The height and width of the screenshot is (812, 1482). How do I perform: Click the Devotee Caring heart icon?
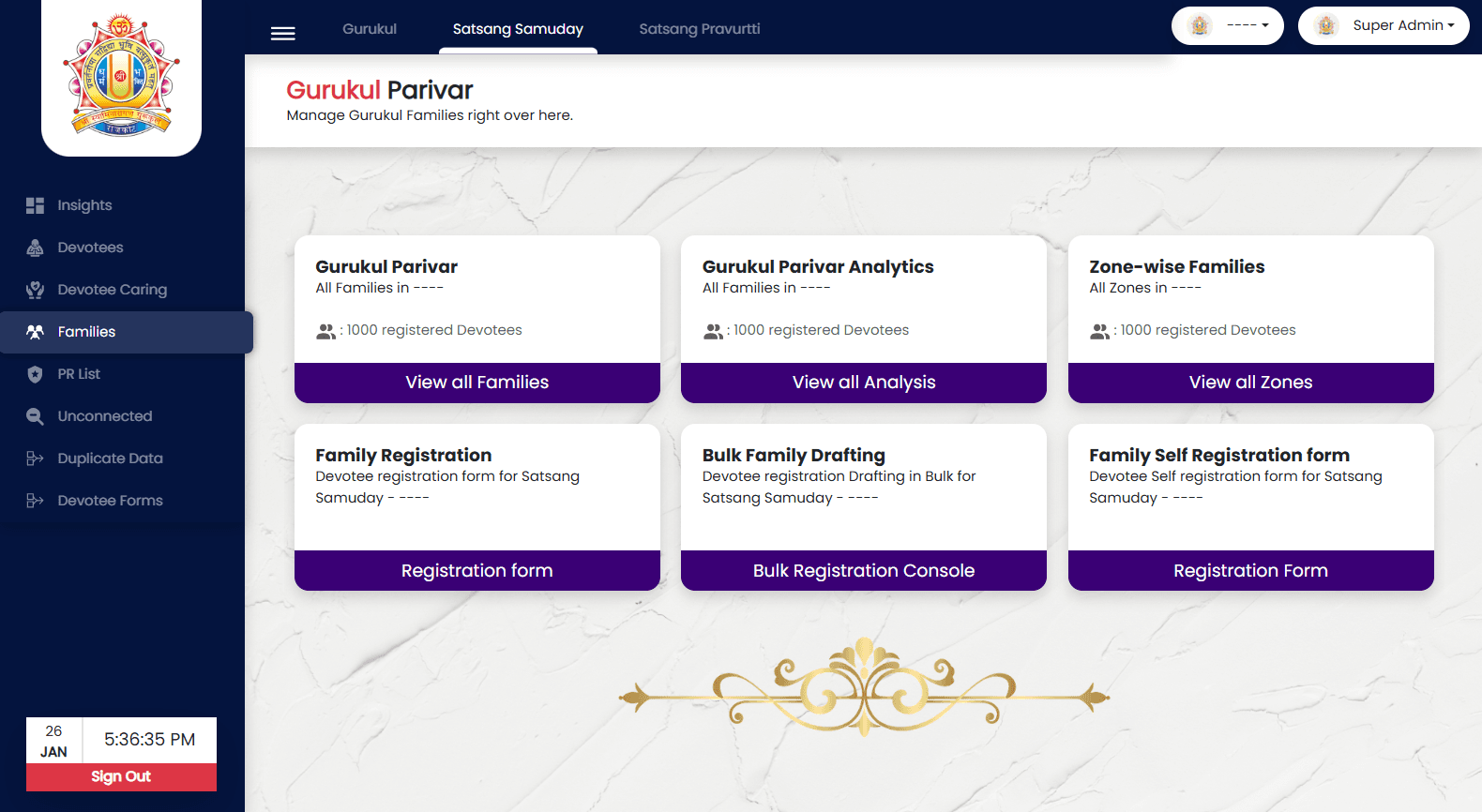tap(35, 290)
